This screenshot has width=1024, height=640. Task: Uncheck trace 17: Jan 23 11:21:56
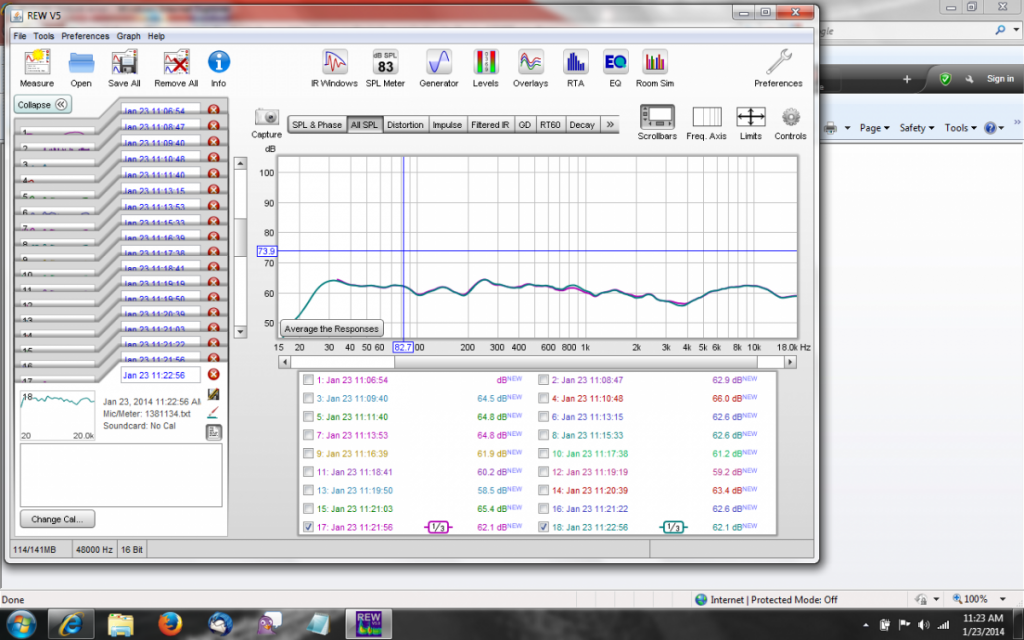click(308, 527)
